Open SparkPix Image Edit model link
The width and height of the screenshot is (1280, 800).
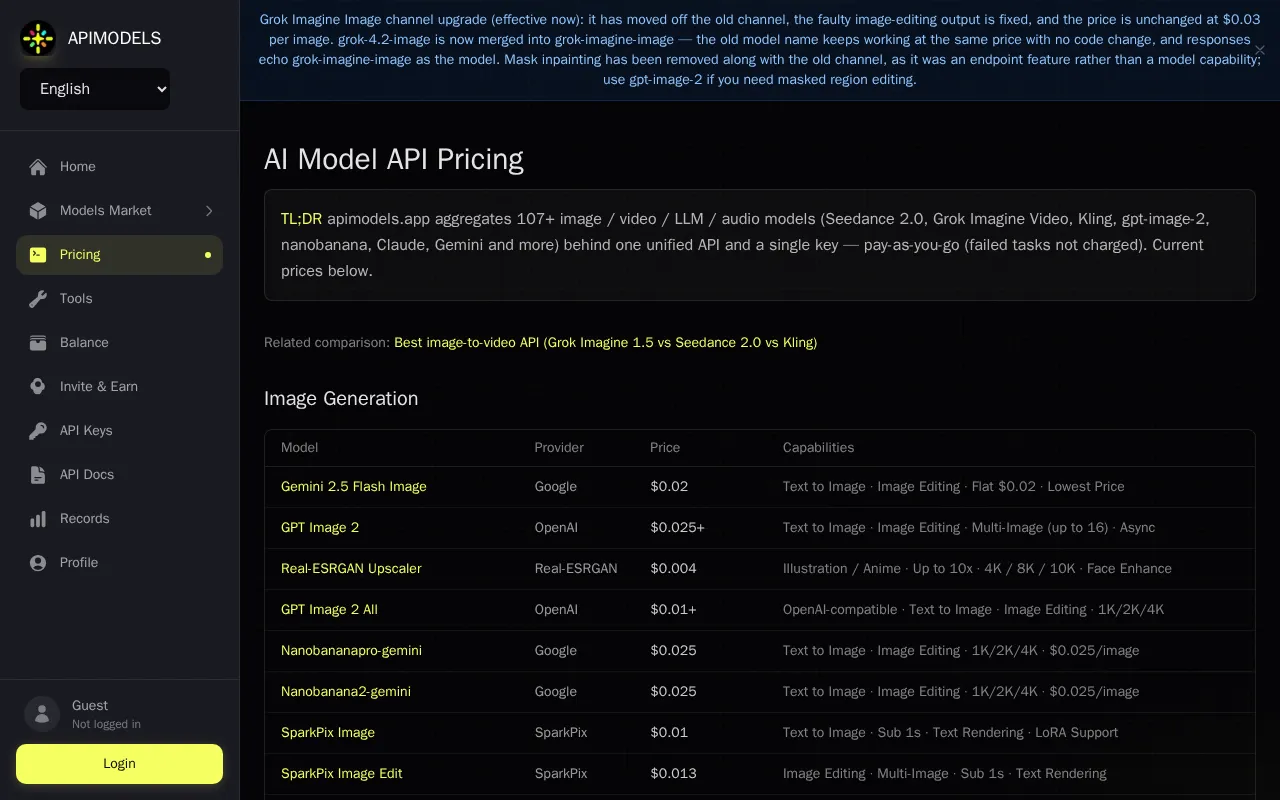342,774
